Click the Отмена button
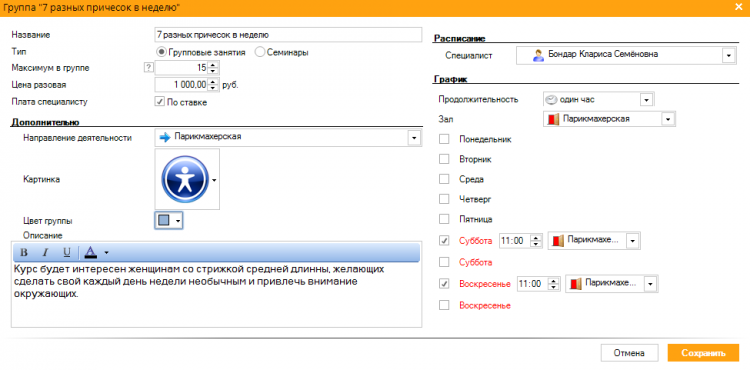Viewport: 750px width, 370px height. (x=629, y=353)
